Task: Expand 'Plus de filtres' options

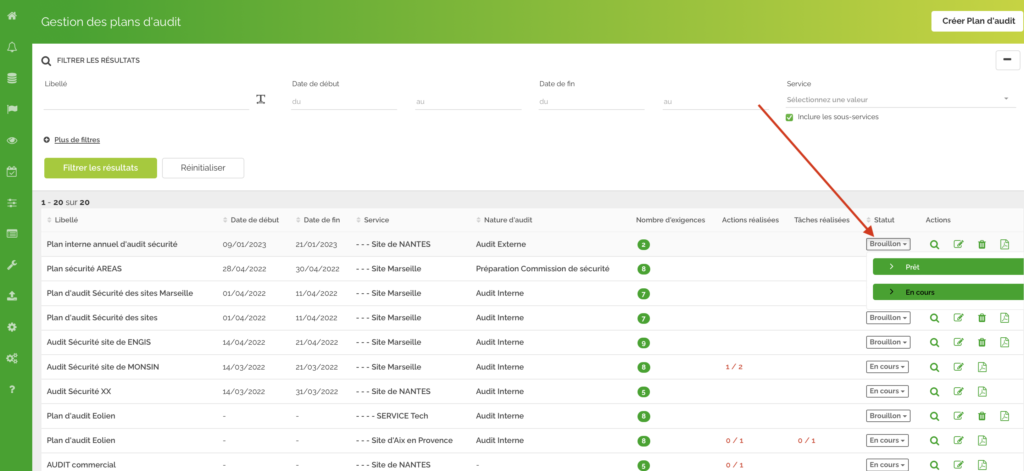Action: click(76, 140)
